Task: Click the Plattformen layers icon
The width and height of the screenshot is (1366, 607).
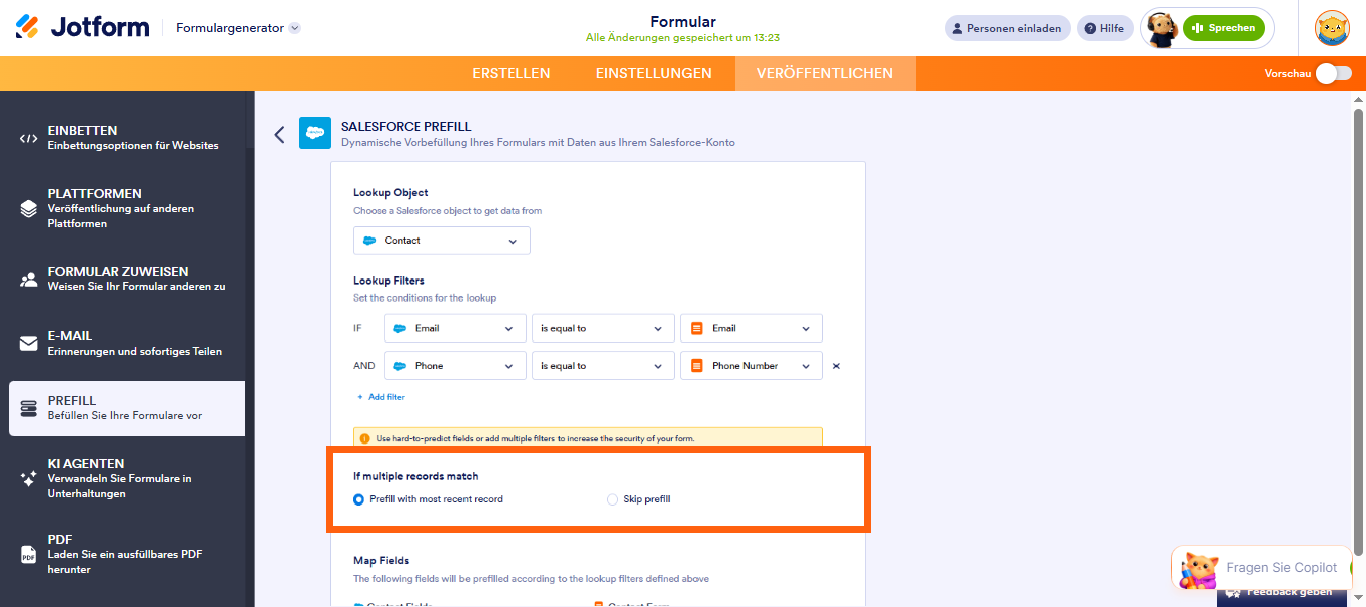Action: tap(28, 208)
